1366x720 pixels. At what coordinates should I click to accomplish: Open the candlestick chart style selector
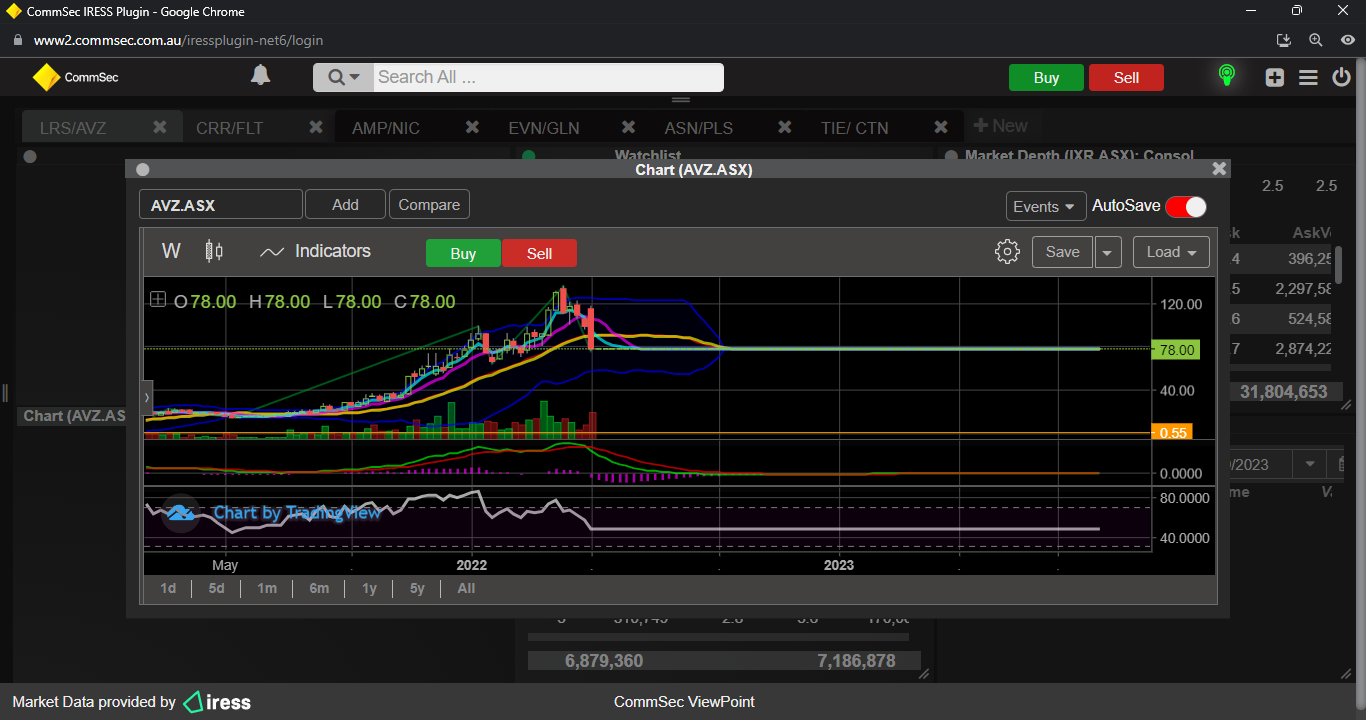tap(214, 252)
